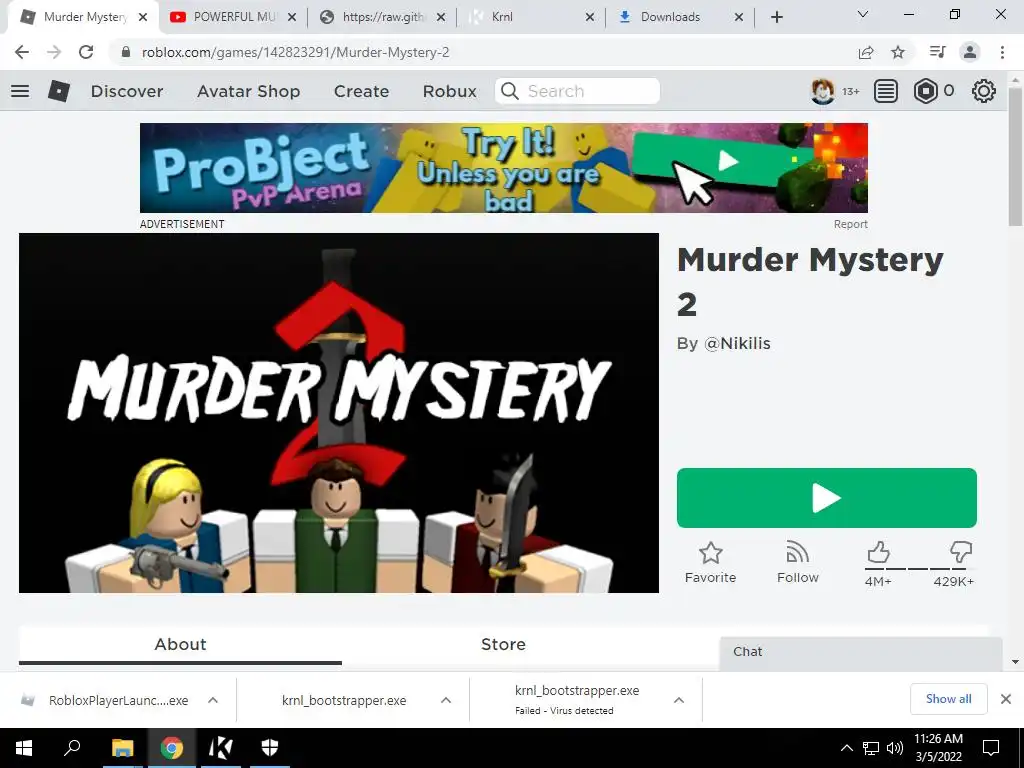Open Windows taskbar search
This screenshot has height=768, width=1024.
[x=72, y=748]
